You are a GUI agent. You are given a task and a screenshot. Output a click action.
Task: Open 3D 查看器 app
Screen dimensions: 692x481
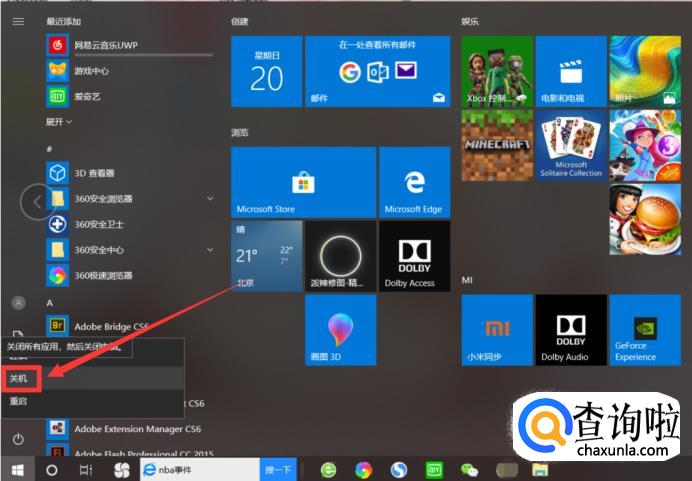130,173
